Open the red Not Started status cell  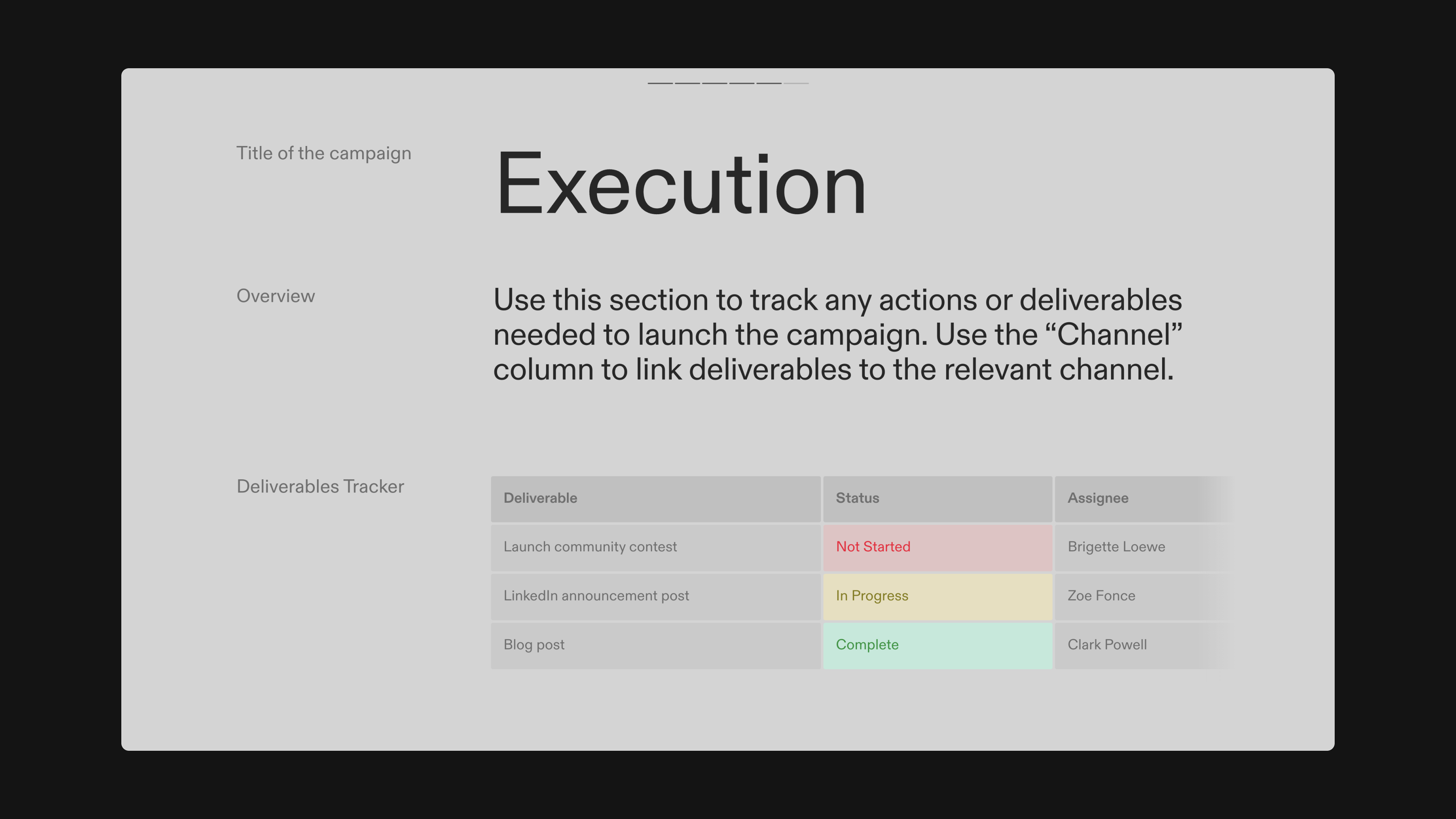coord(937,547)
